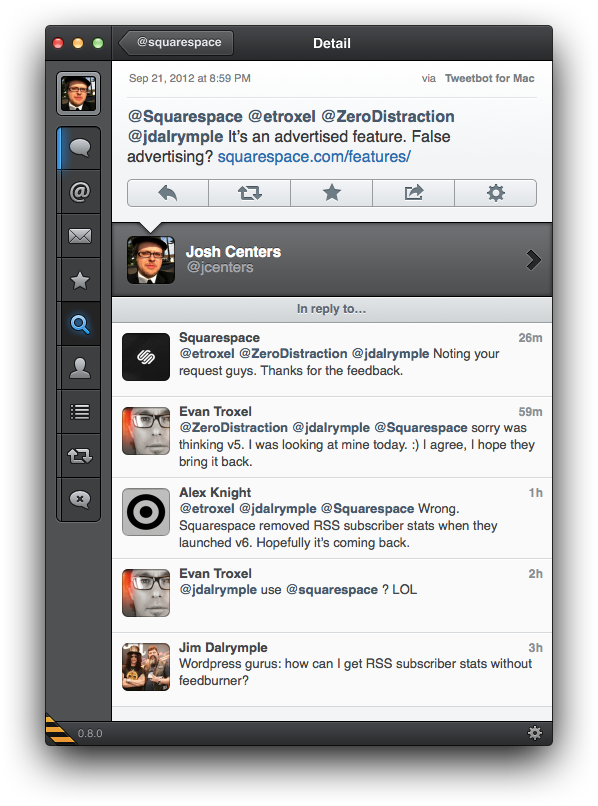Image resolution: width=598 pixels, height=806 pixels.
Task: Select Josh Centers name text
Action: click(233, 251)
